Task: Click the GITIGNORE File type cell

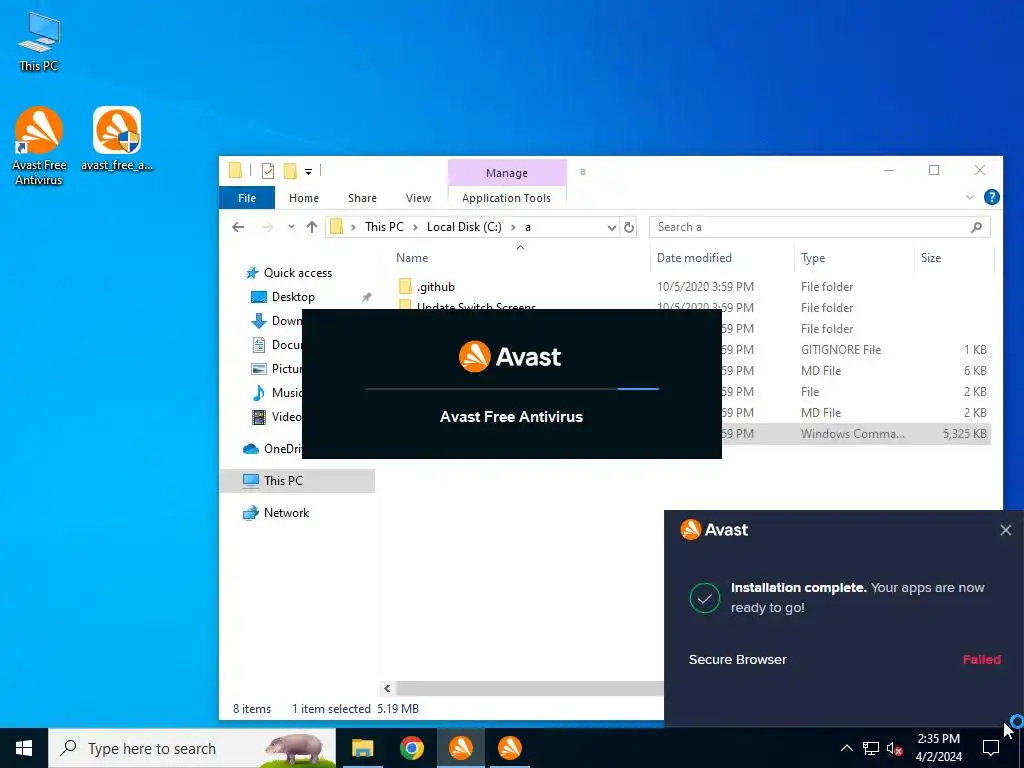Action: [x=840, y=350]
